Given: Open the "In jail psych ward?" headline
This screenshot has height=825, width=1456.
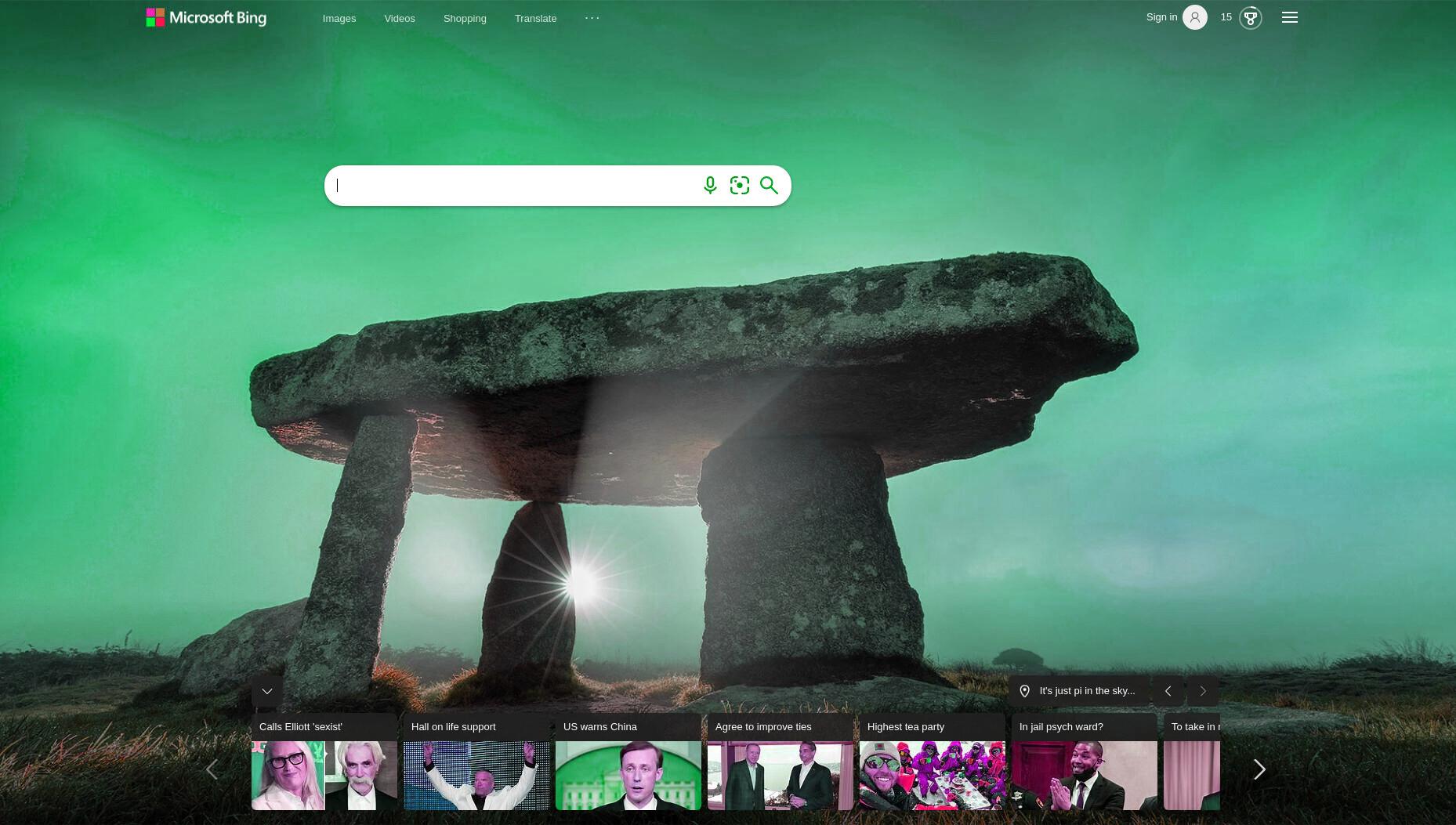Looking at the screenshot, I should [x=1061, y=727].
